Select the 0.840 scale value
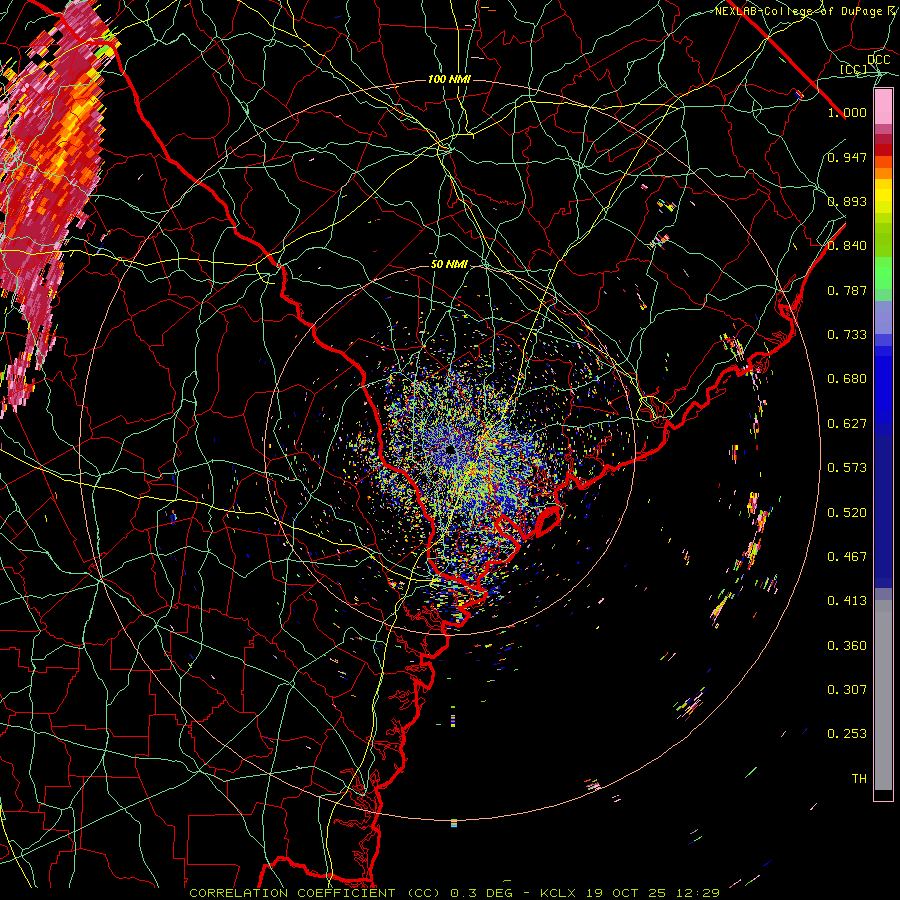Viewport: 900px width, 900px height. pos(847,246)
